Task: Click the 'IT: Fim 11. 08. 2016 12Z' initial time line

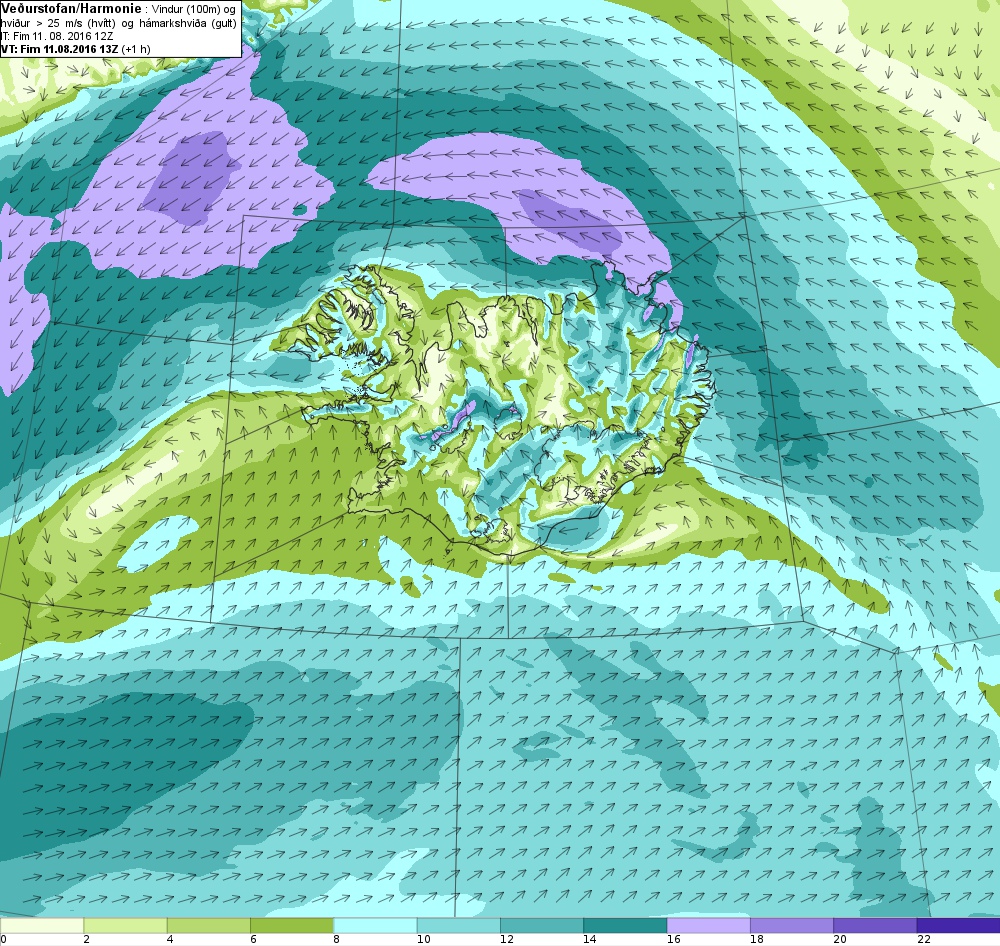Action: [57, 36]
